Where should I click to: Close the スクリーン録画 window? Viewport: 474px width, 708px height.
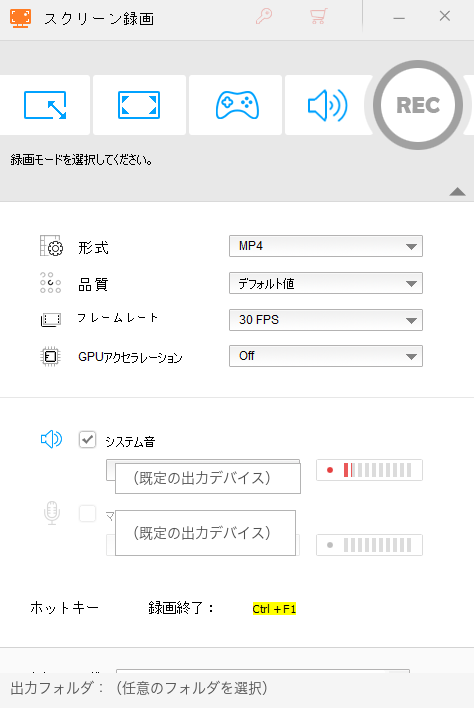tap(445, 16)
